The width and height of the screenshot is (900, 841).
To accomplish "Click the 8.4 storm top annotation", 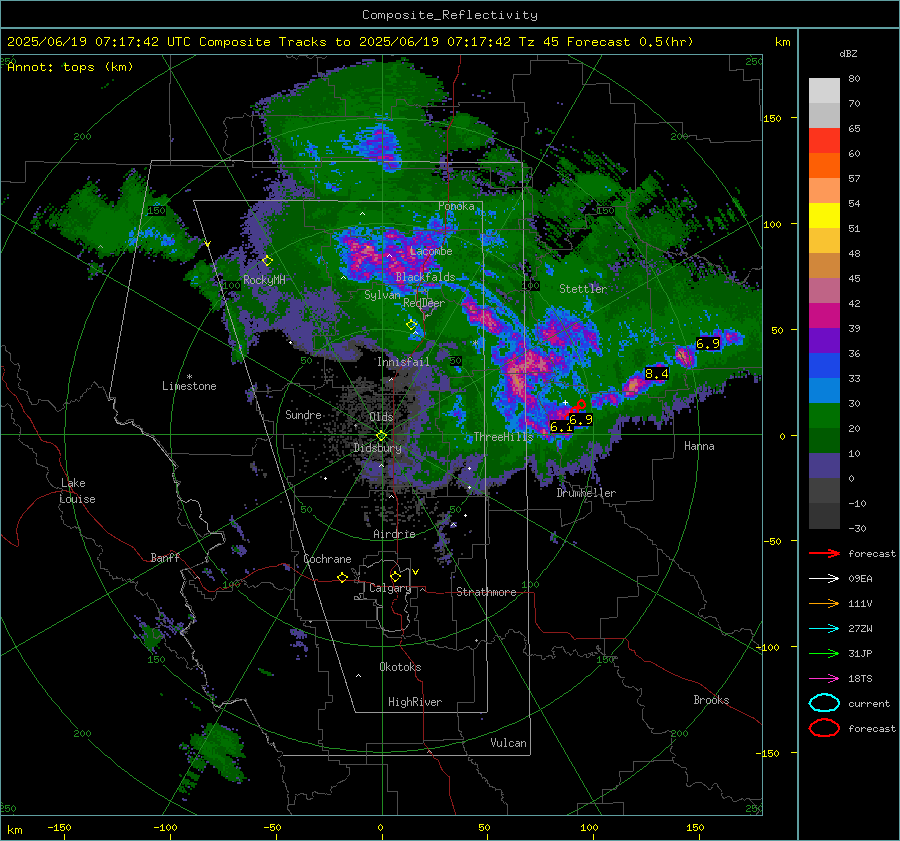I will (656, 374).
